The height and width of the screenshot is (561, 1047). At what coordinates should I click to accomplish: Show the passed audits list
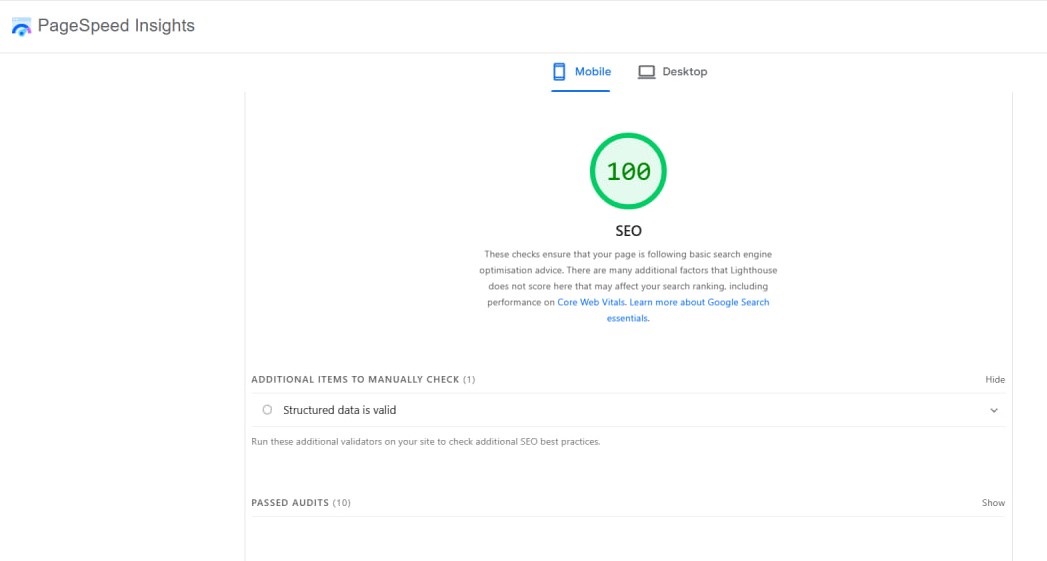(993, 503)
